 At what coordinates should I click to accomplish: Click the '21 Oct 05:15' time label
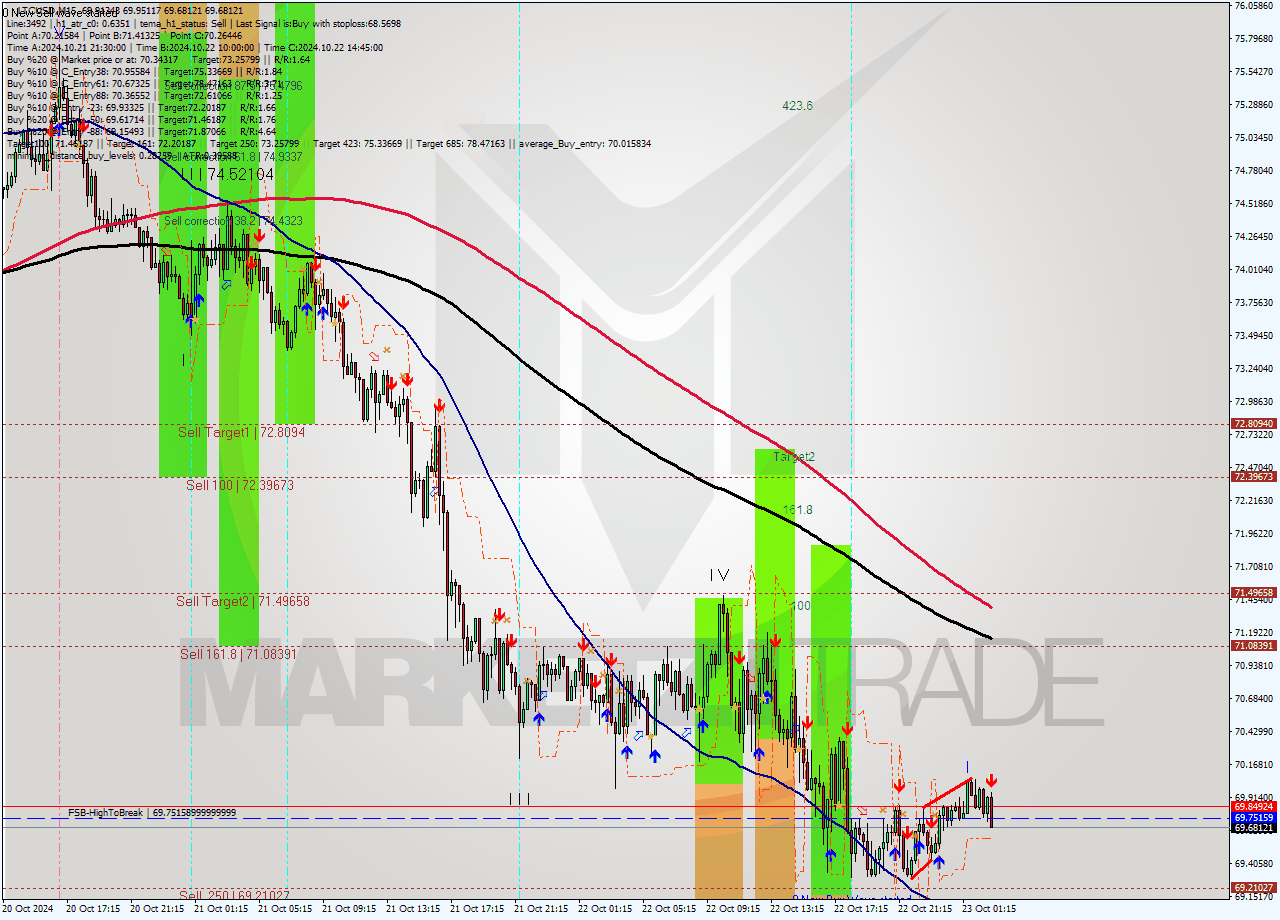point(286,910)
